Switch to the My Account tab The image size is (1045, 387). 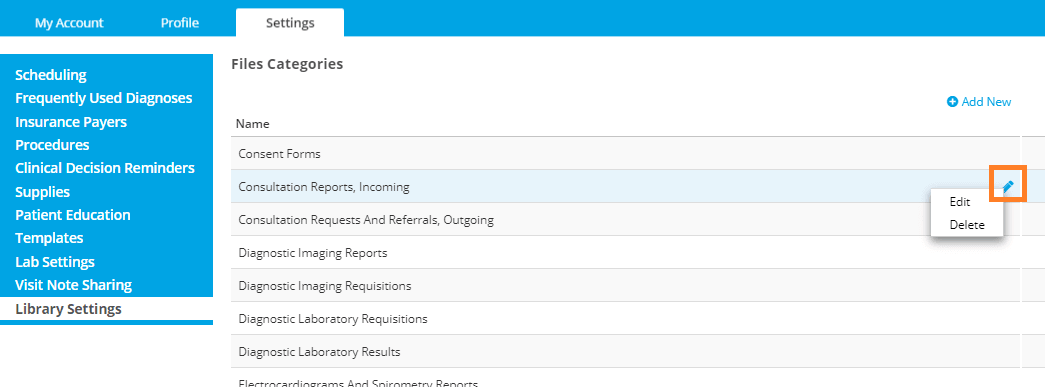click(69, 23)
